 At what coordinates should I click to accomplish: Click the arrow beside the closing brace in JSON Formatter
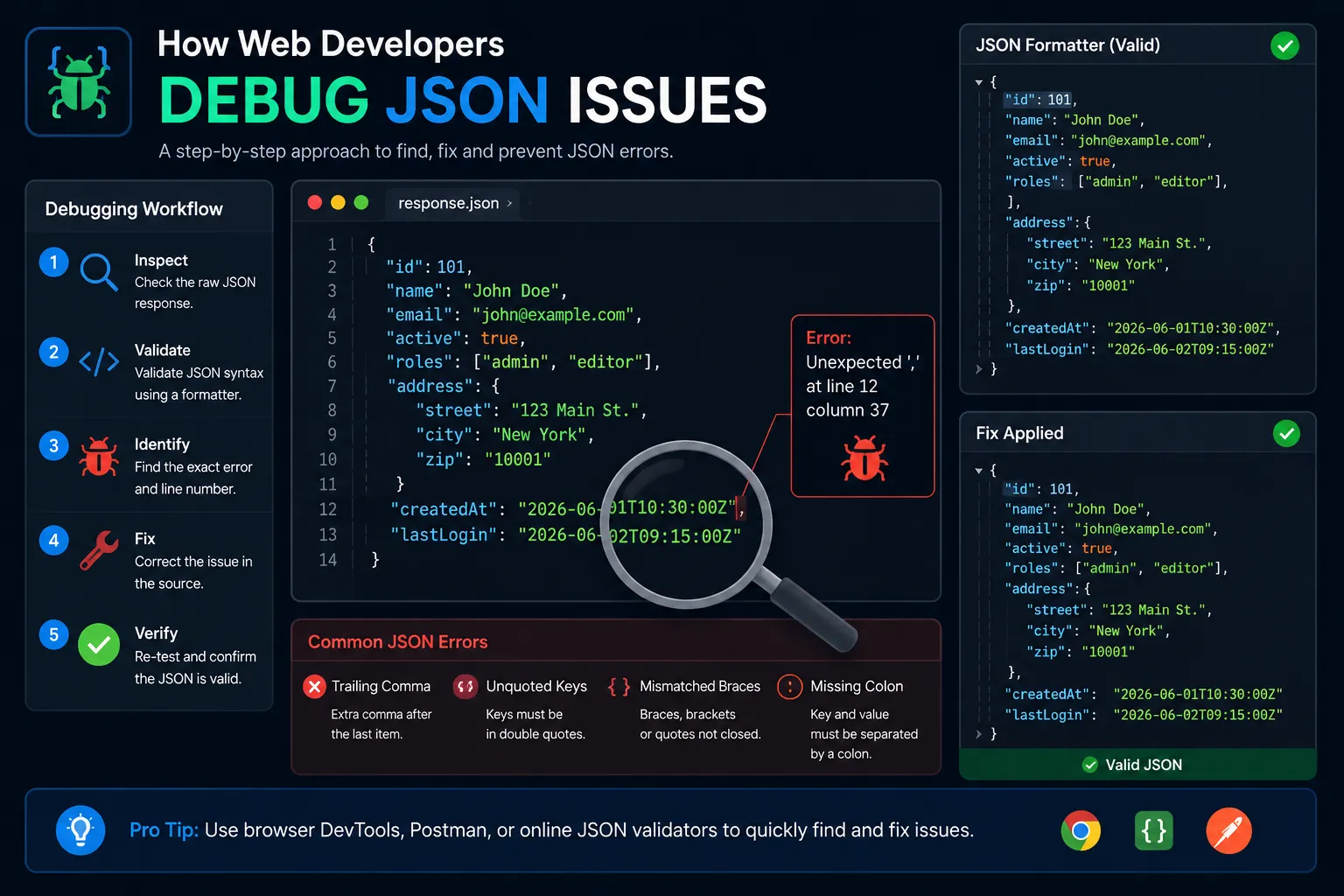(x=979, y=369)
